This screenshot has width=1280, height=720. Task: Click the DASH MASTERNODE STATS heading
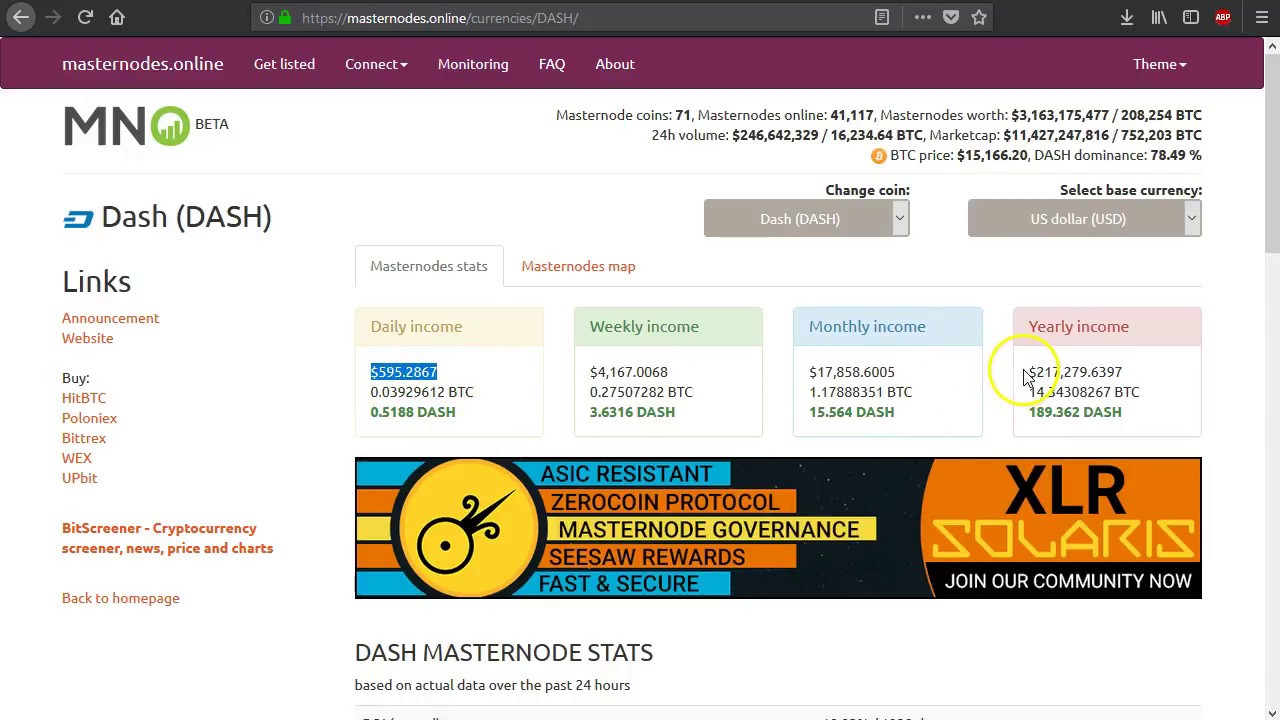click(x=504, y=653)
